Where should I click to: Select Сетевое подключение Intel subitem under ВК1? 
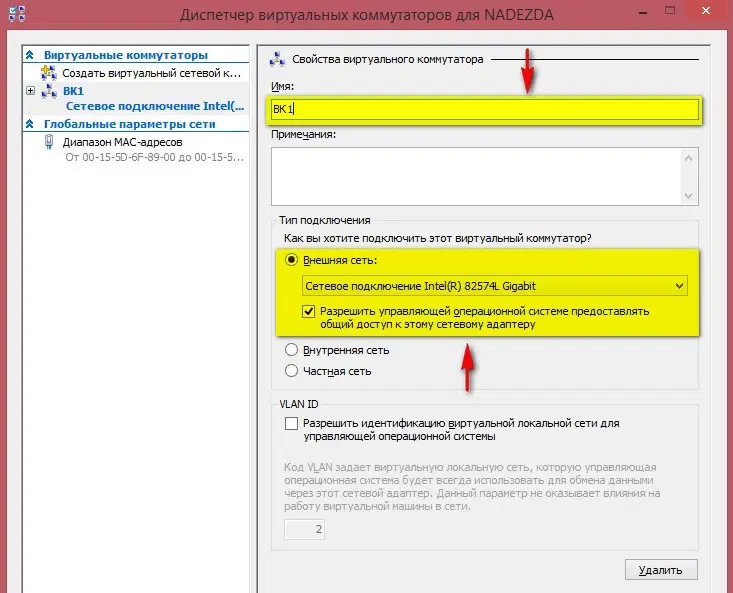coord(155,106)
